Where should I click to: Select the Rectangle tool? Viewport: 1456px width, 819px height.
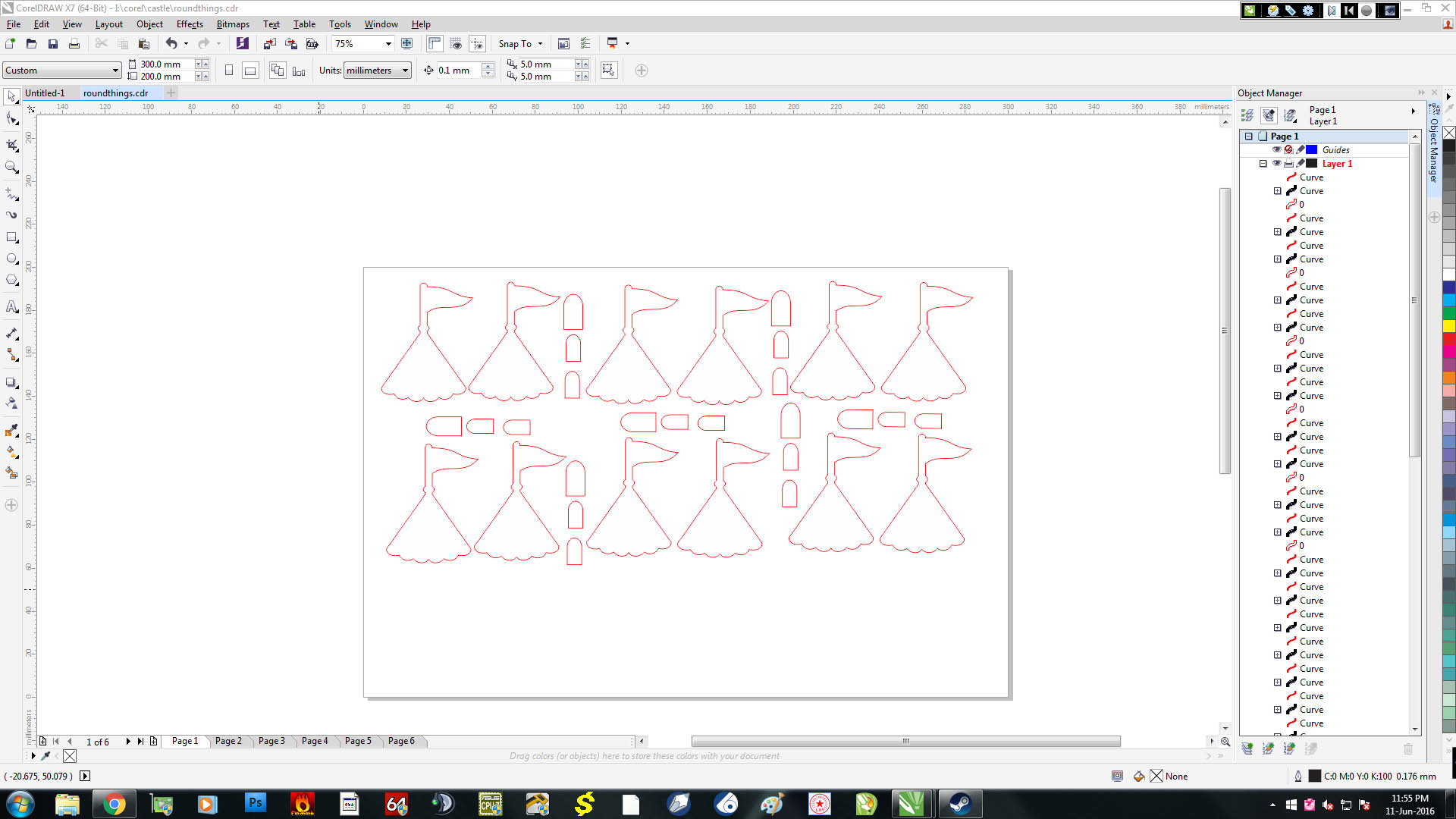click(11, 237)
